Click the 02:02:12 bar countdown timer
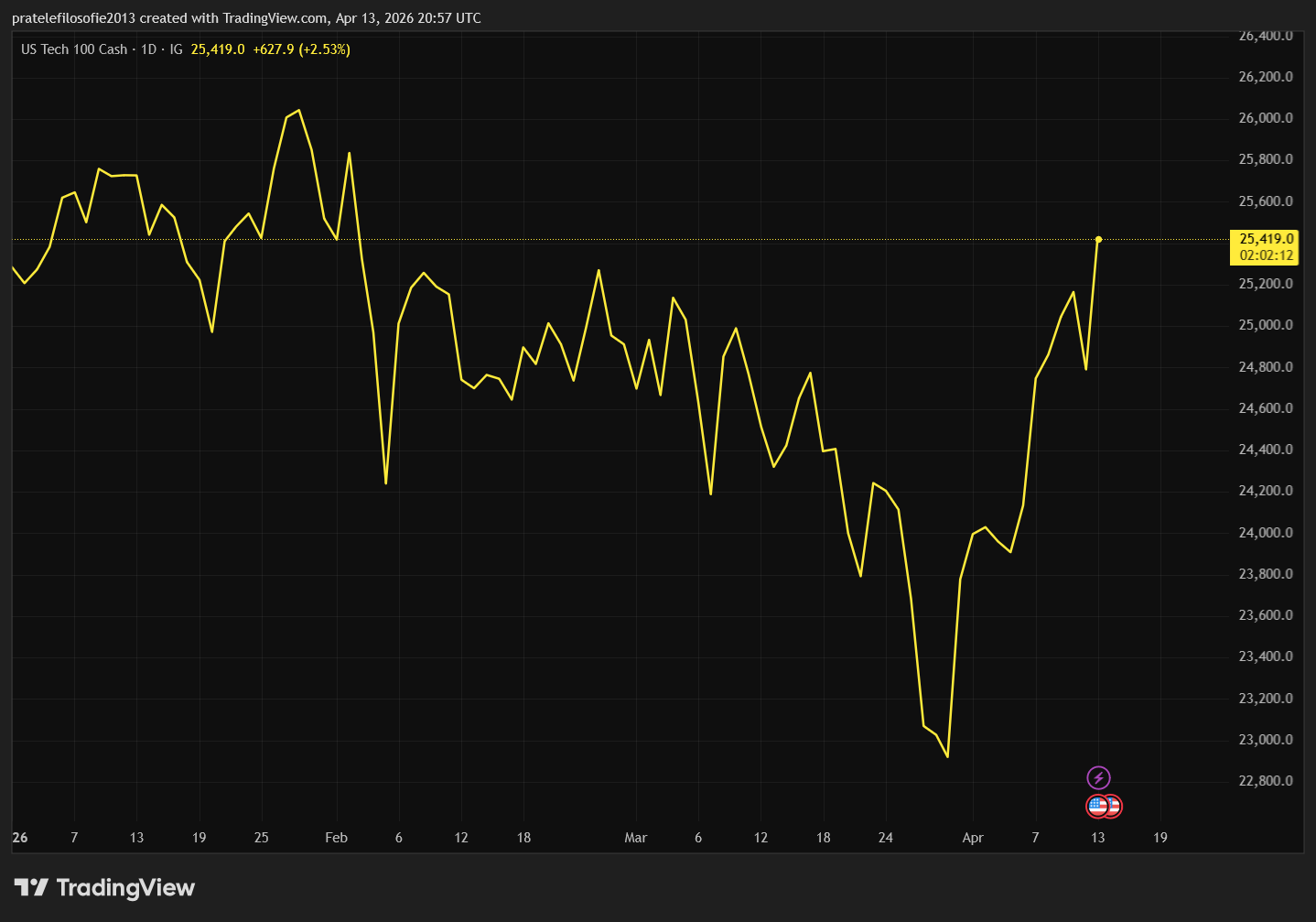Screen dimensions: 1316x922 point(1267,255)
